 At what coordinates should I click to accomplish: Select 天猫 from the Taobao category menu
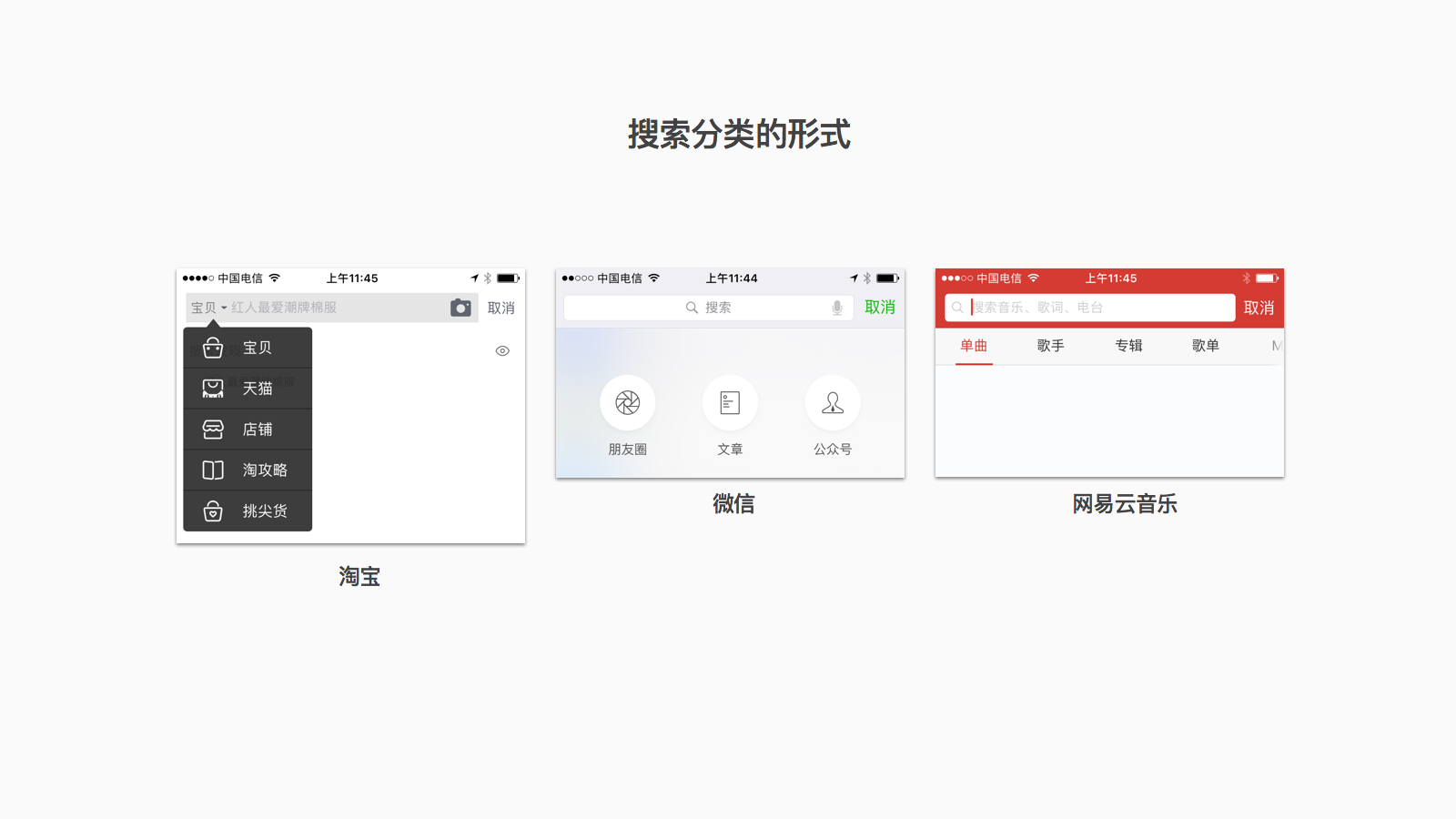click(x=248, y=389)
